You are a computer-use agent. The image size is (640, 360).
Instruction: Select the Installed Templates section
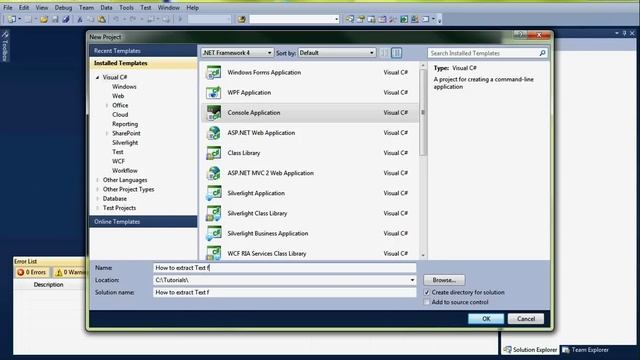pyautogui.click(x=143, y=63)
